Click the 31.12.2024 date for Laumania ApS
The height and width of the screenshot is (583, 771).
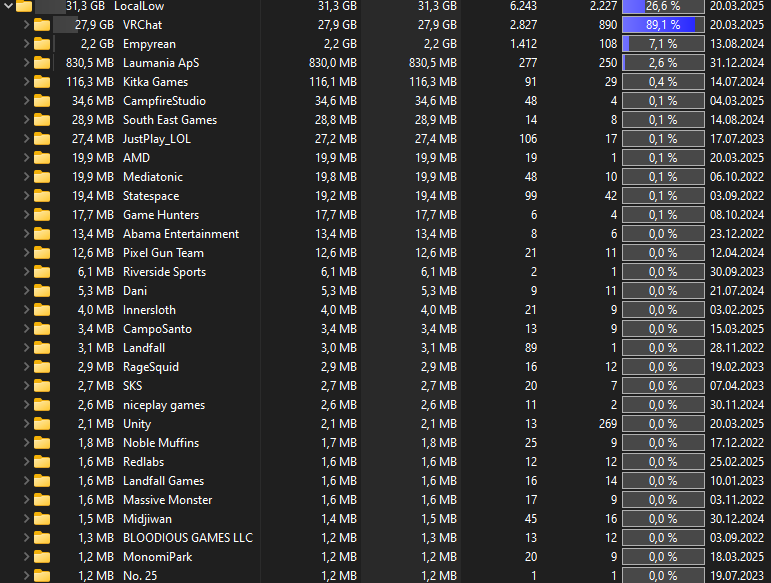[737, 63]
